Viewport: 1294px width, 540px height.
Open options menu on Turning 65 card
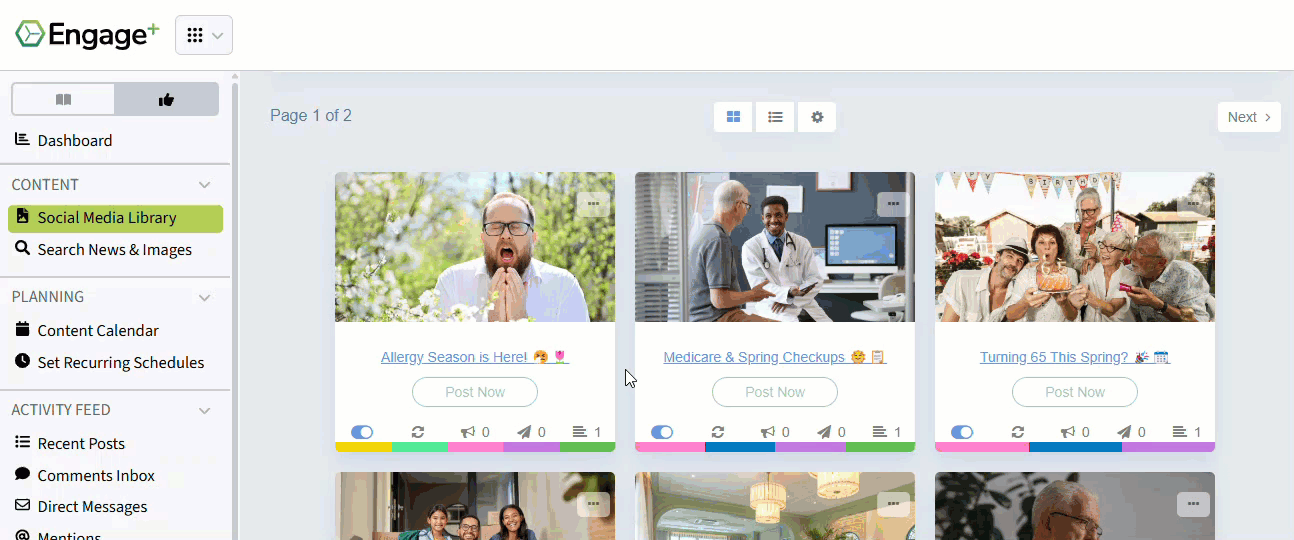pos(1193,204)
